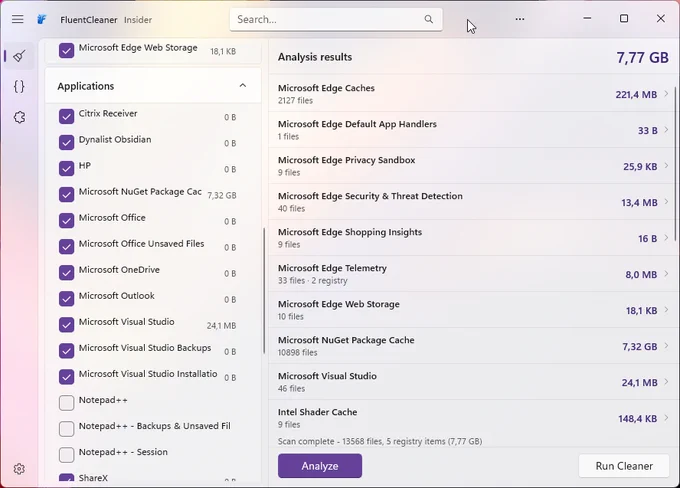Image resolution: width=680 pixels, height=488 pixels.
Task: Enable Notepad++ Backups & Unsaved Files checkbox
Action: [66, 429]
